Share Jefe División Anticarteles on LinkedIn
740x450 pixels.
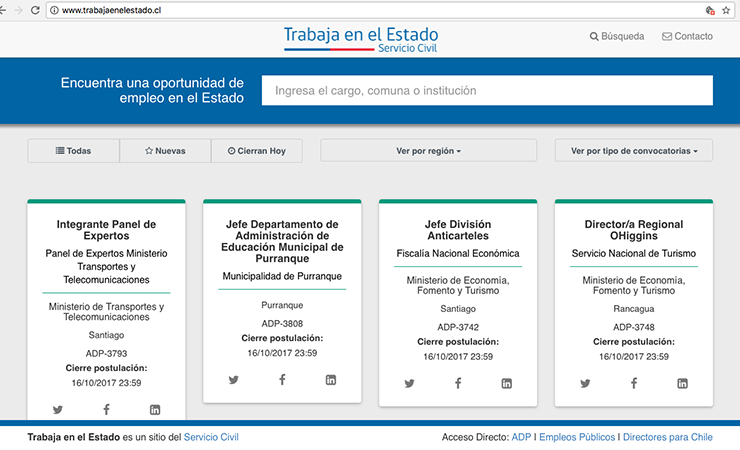(x=506, y=383)
